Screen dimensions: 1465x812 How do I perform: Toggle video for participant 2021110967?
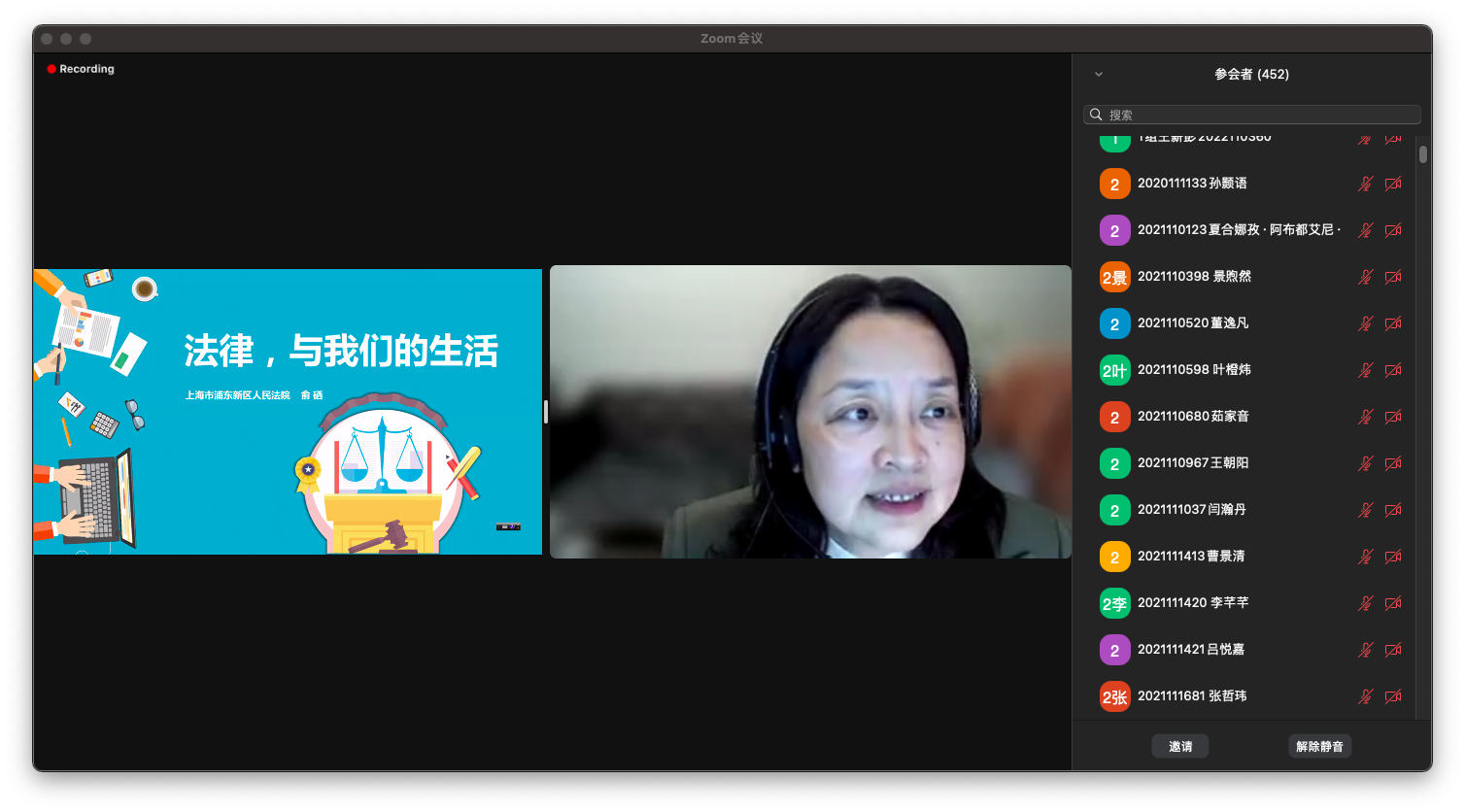1392,463
